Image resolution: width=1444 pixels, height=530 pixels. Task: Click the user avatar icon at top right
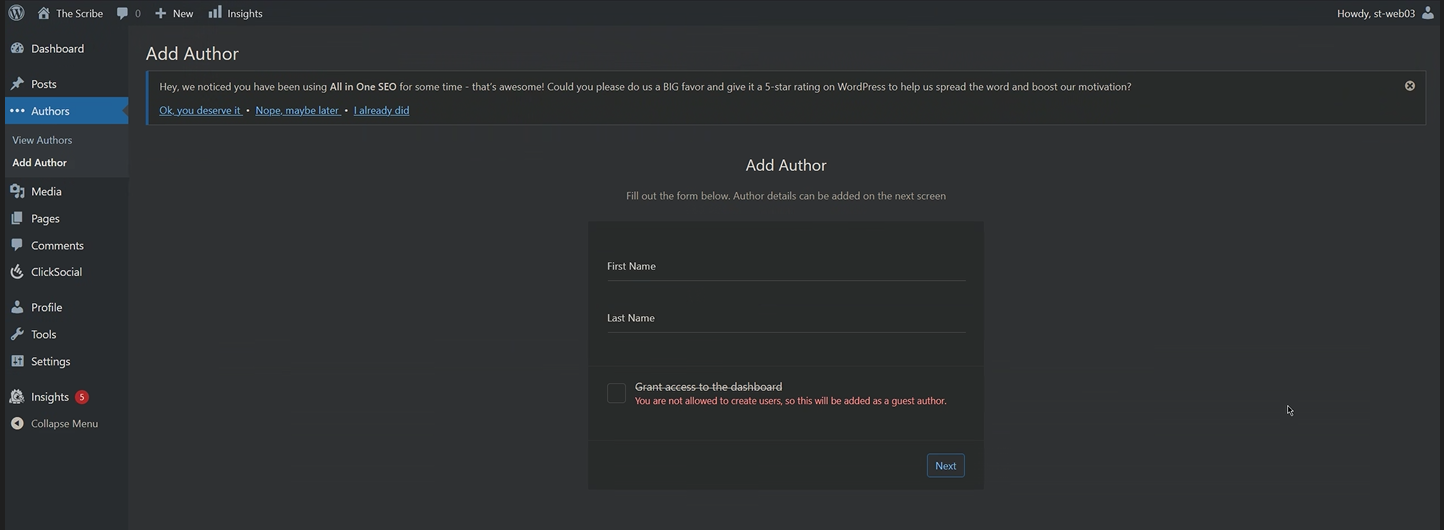coord(1428,13)
